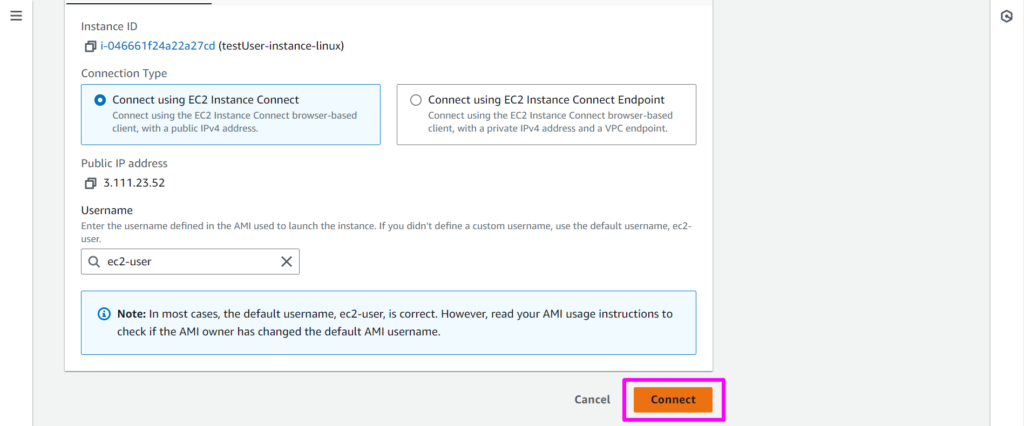
Task: Click the Connection Type heading
Action: click(124, 73)
